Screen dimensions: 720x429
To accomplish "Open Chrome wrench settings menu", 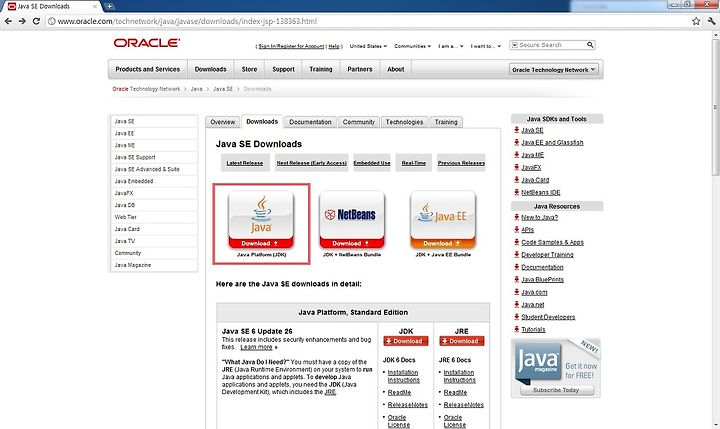I will click(x=712, y=21).
